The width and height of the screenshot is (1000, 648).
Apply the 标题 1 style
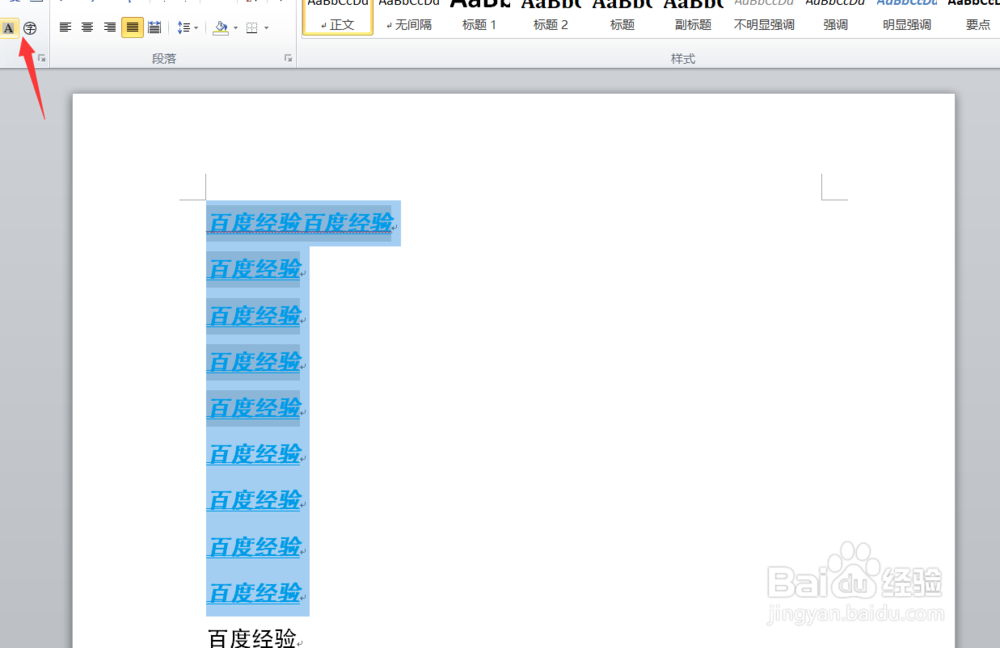tap(480, 17)
